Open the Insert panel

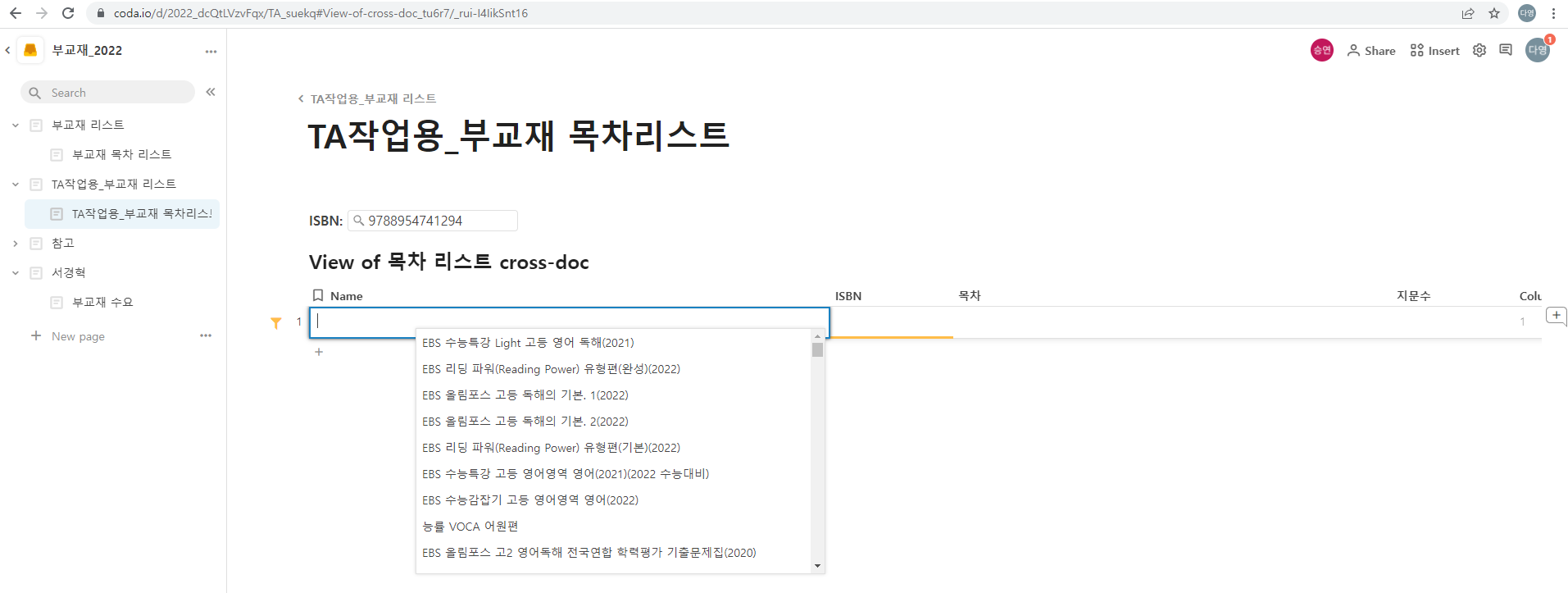(1434, 50)
